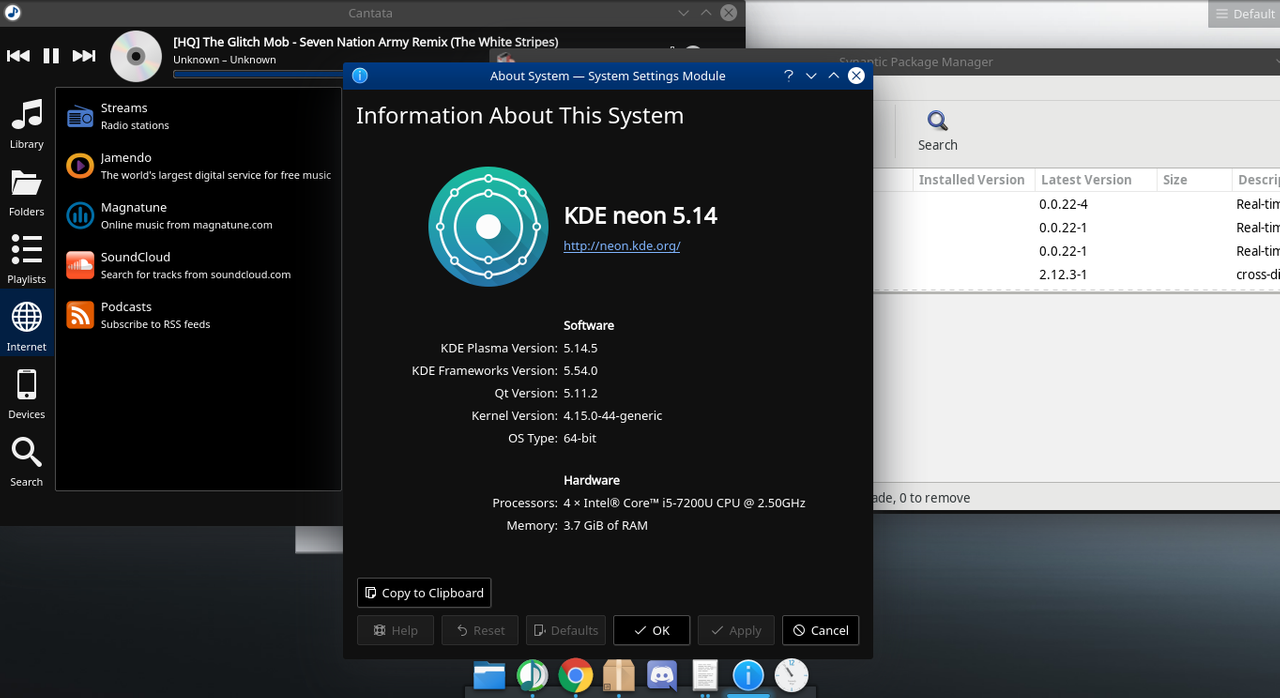Sort by Installed Version column in Synaptic

[x=971, y=180]
